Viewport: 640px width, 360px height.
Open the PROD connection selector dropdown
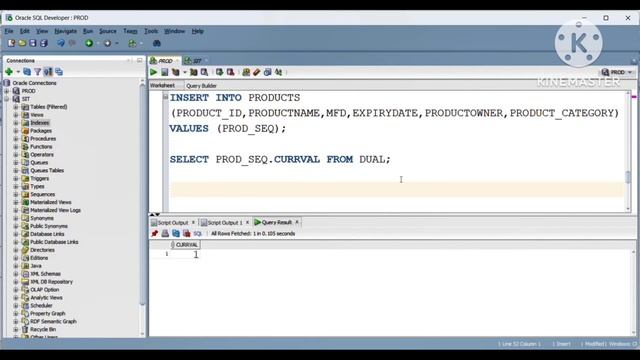point(630,72)
